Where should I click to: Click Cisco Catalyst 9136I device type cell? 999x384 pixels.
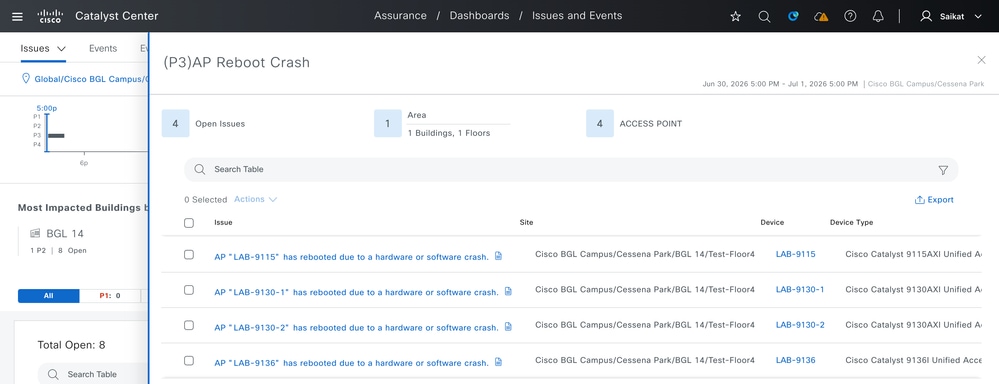[x=914, y=360]
